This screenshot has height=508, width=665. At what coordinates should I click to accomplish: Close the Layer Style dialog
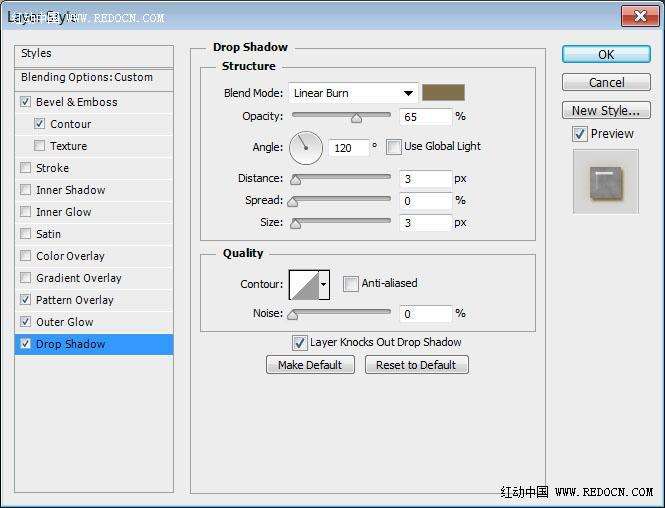tap(640, 16)
